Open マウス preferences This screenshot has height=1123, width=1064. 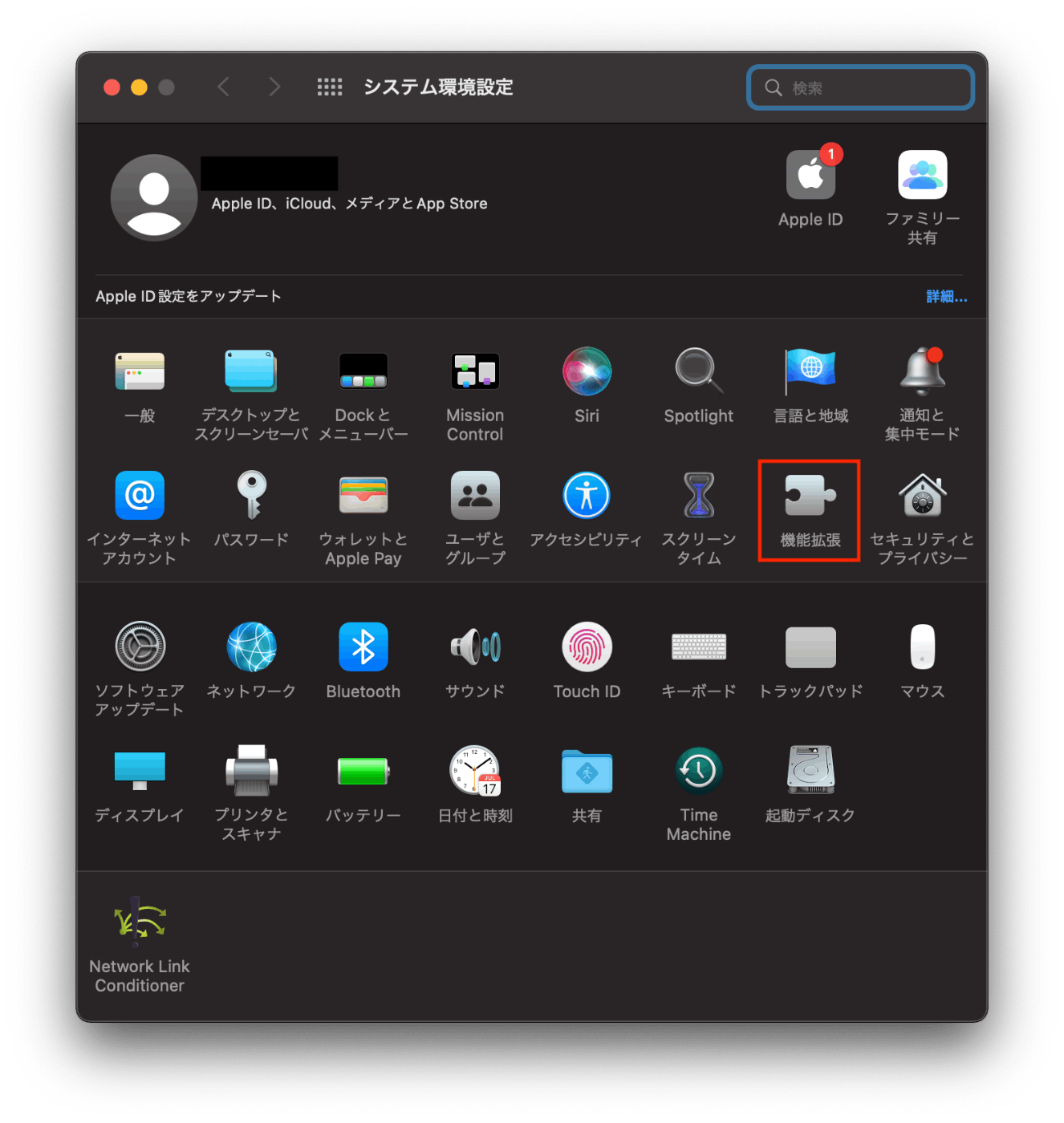click(x=923, y=647)
